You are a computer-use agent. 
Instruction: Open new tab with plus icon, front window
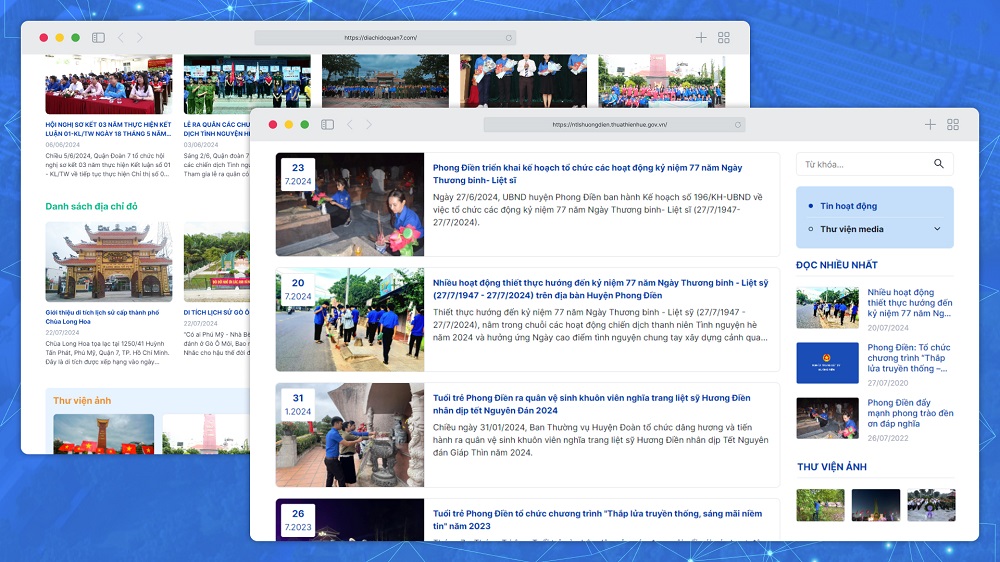[x=930, y=125]
